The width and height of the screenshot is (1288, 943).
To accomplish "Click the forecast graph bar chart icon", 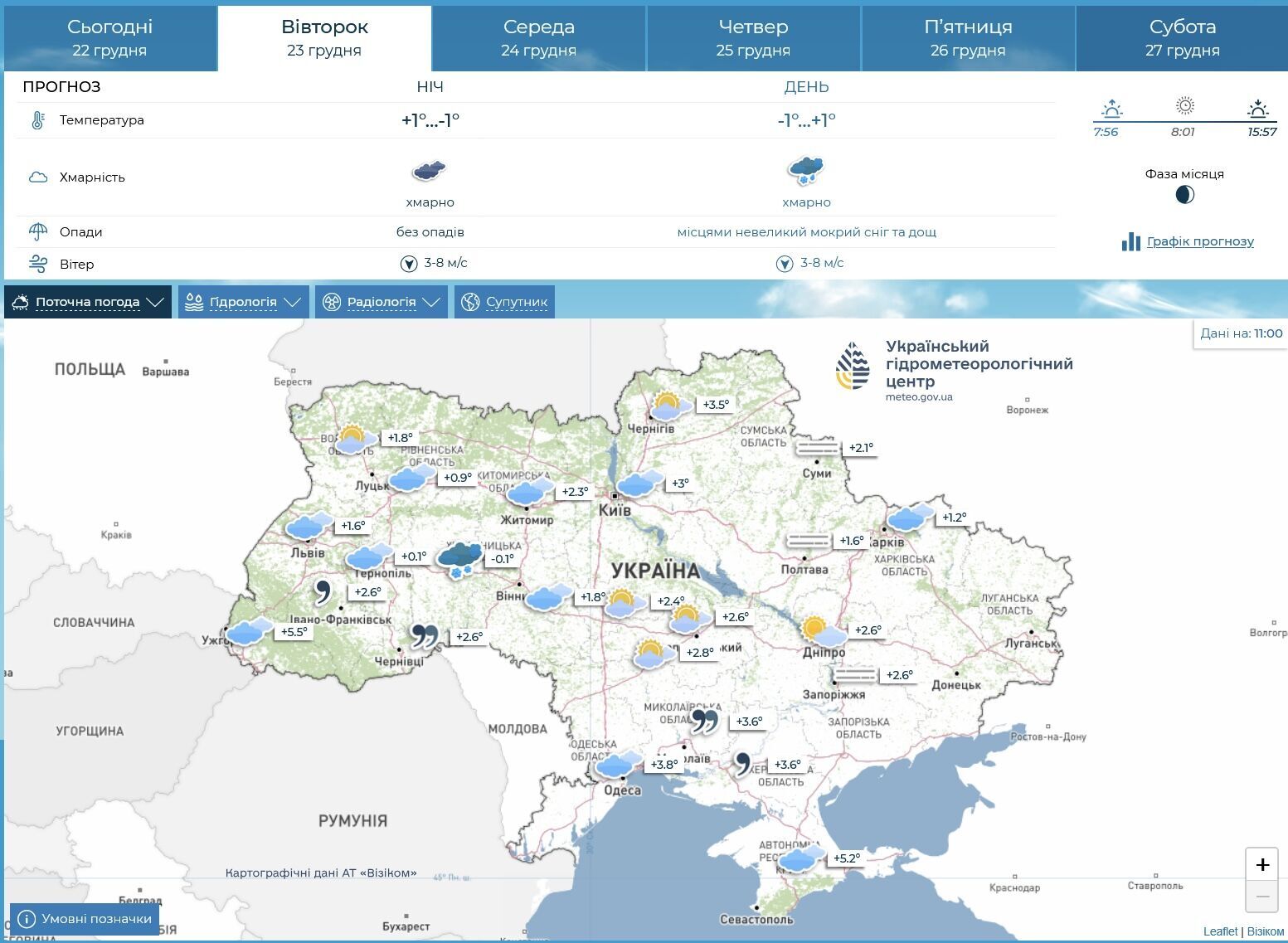I will click(x=1130, y=241).
